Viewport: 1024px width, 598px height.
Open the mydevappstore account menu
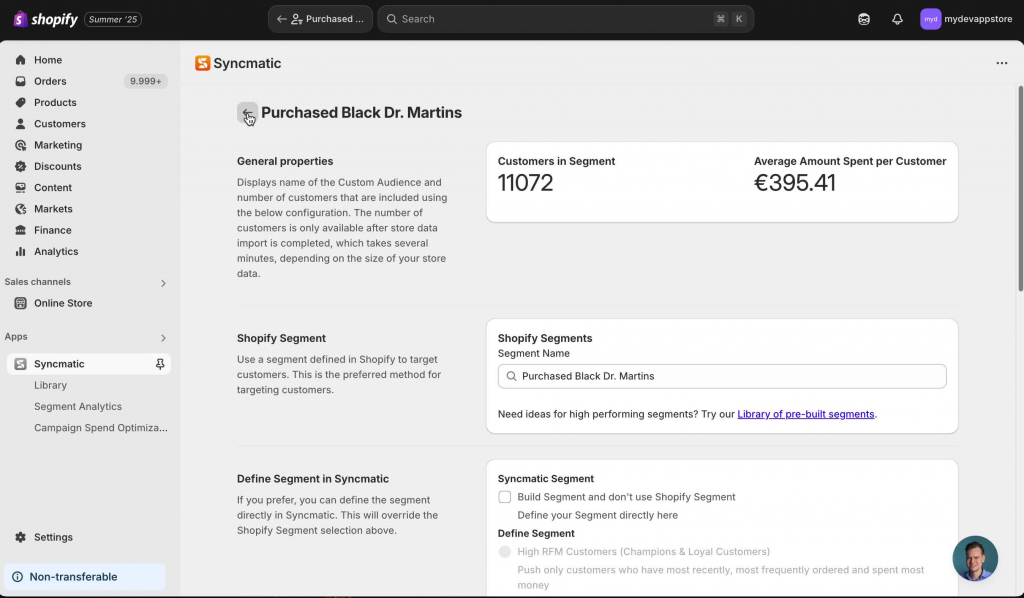tap(966, 19)
